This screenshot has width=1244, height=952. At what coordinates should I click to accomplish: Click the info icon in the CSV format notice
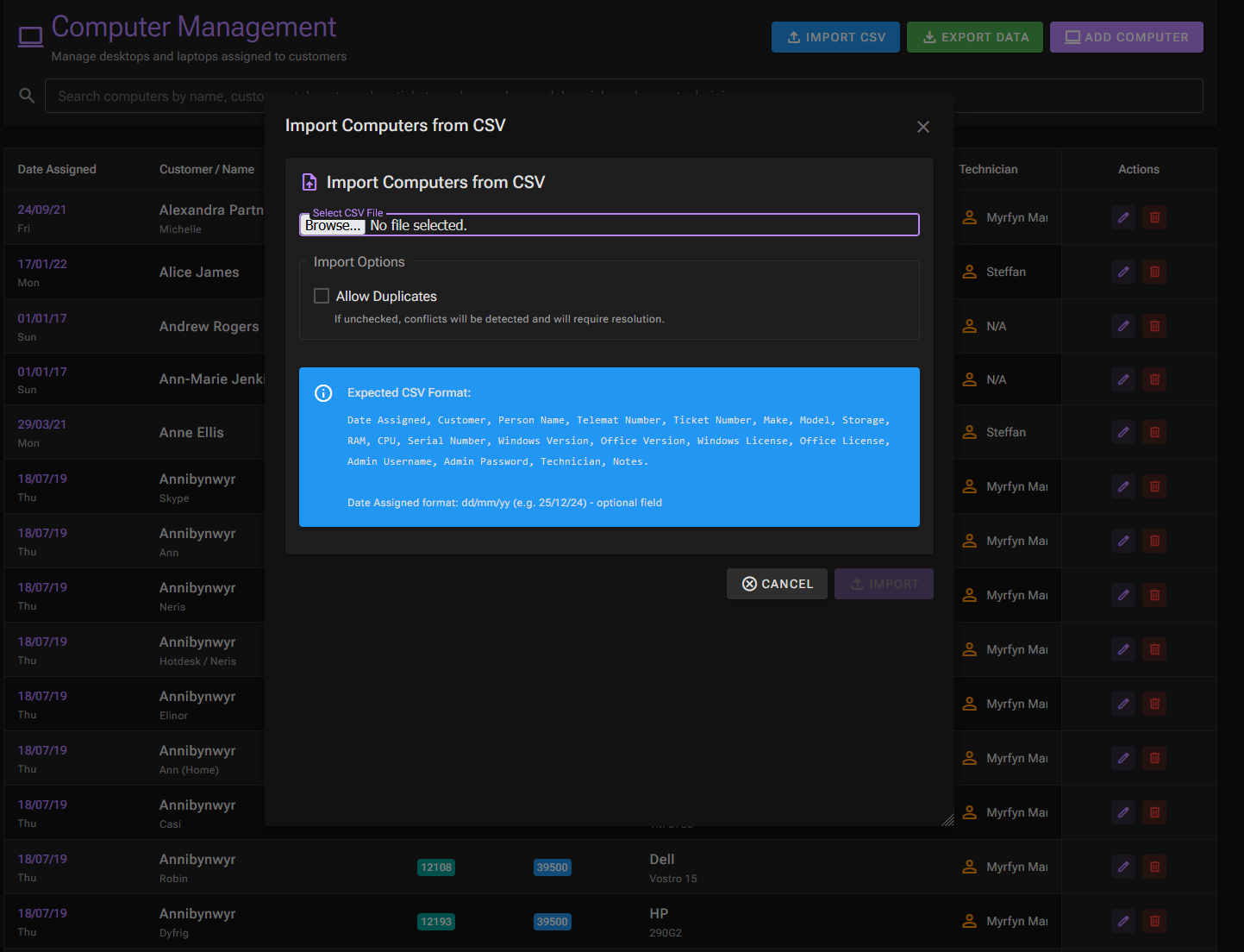tap(323, 392)
